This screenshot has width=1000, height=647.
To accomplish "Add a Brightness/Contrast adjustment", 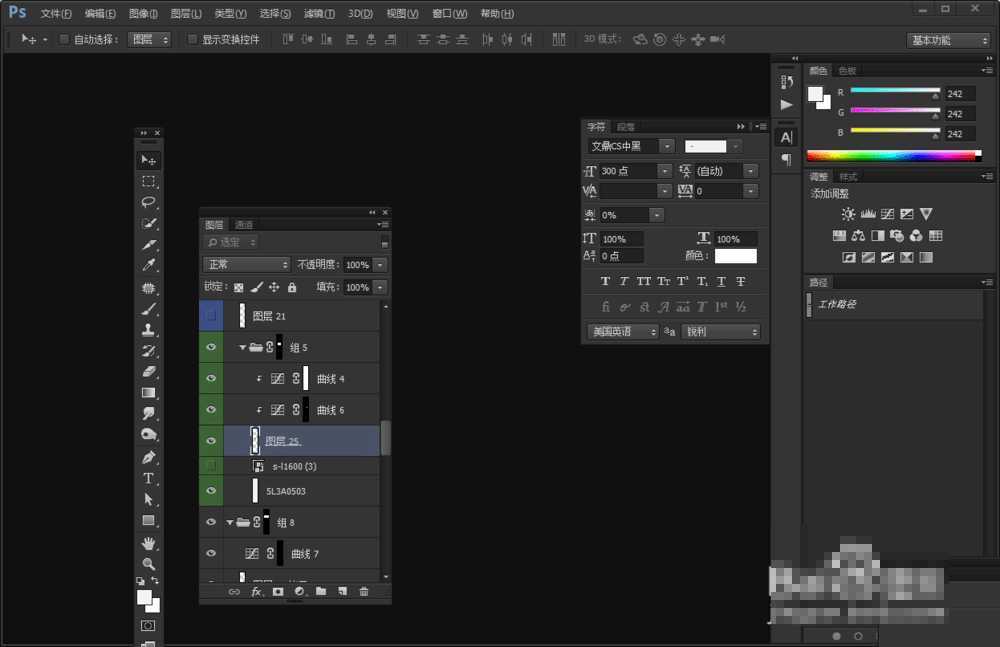I will coord(848,214).
